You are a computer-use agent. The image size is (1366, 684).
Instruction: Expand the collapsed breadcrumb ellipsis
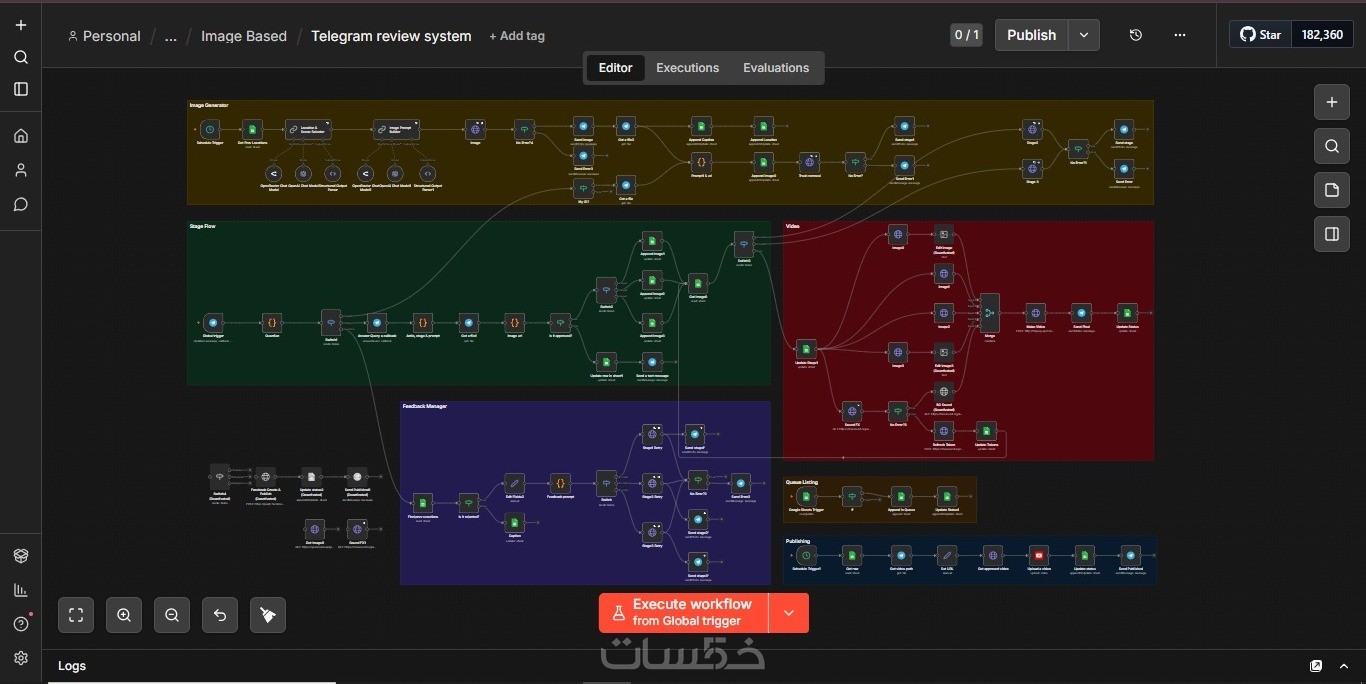(x=171, y=36)
